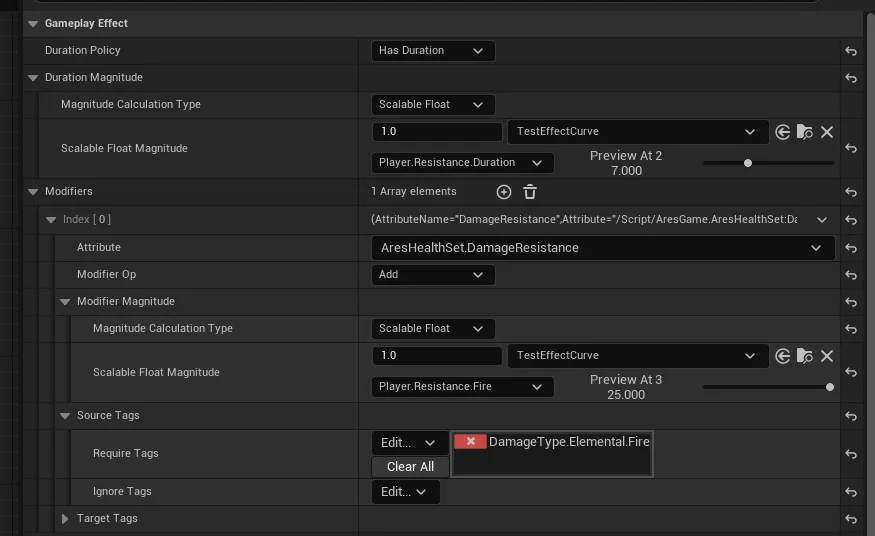
Task: Adjust the Preview At 2 slider handle
Action: click(748, 163)
